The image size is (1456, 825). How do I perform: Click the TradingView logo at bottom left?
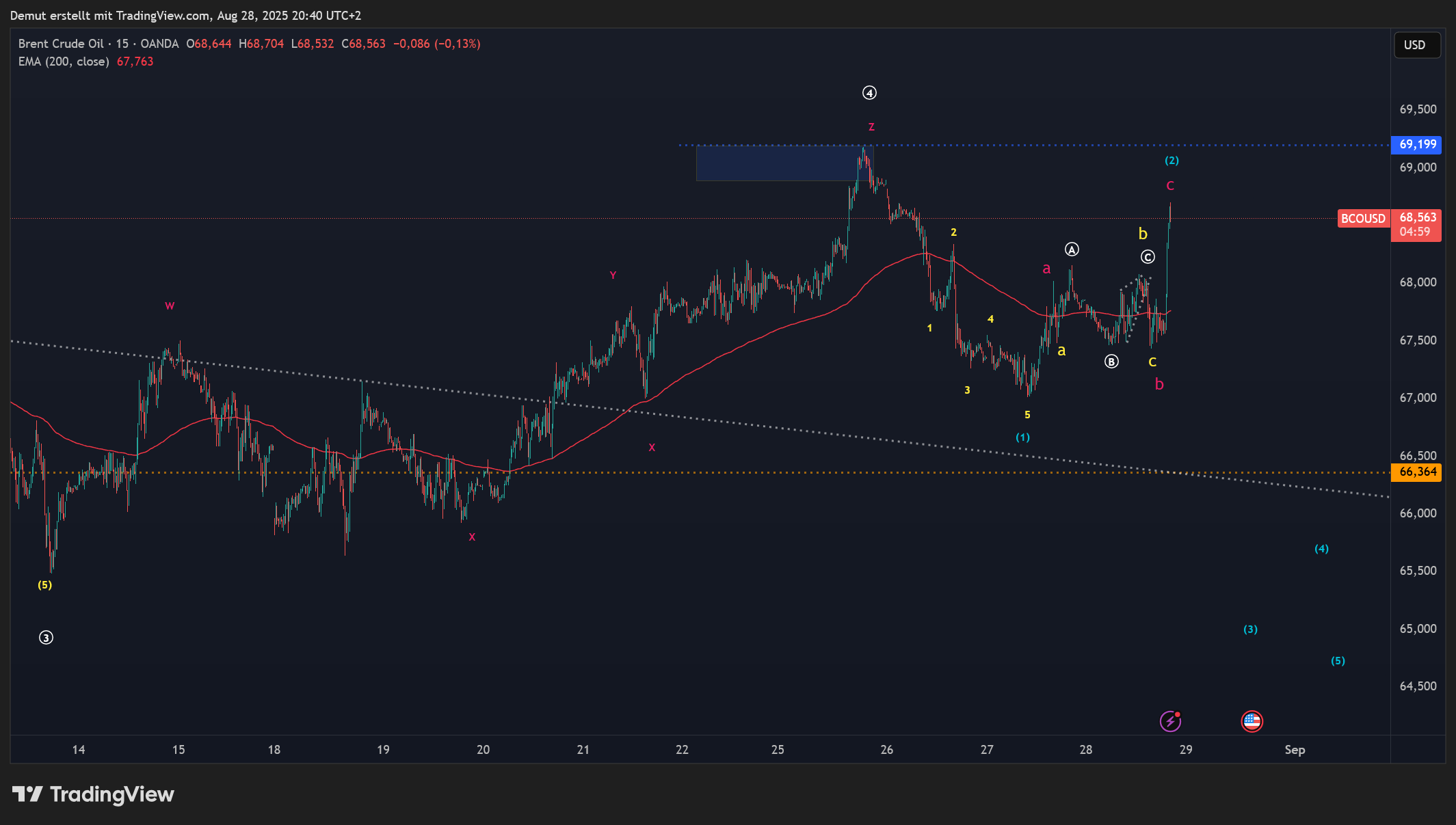click(94, 794)
